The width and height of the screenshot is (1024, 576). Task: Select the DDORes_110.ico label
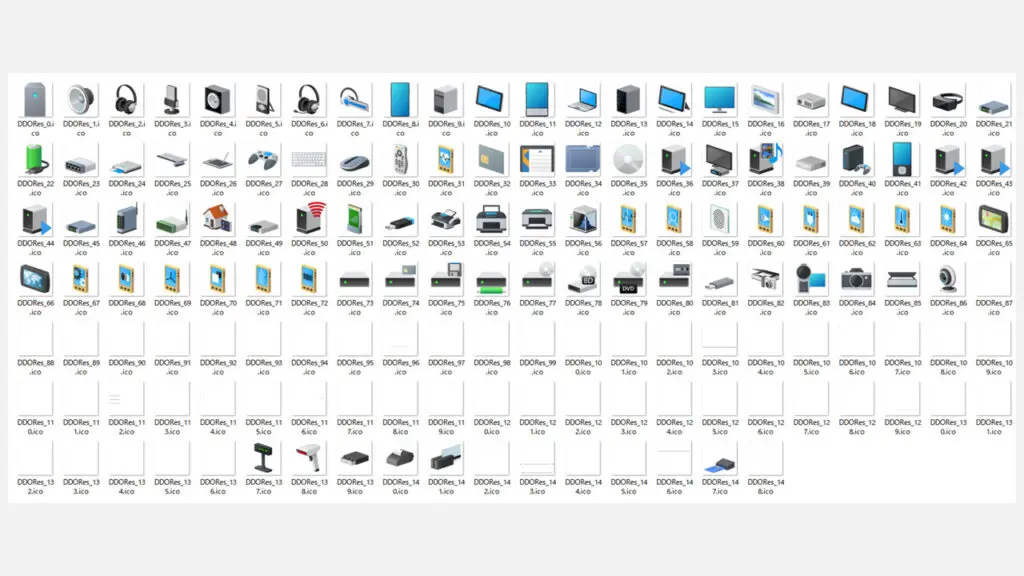point(35,427)
